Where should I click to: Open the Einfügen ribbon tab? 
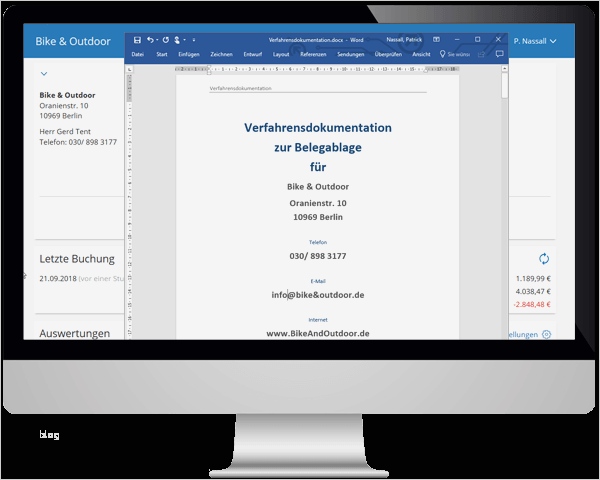pyautogui.click(x=189, y=54)
